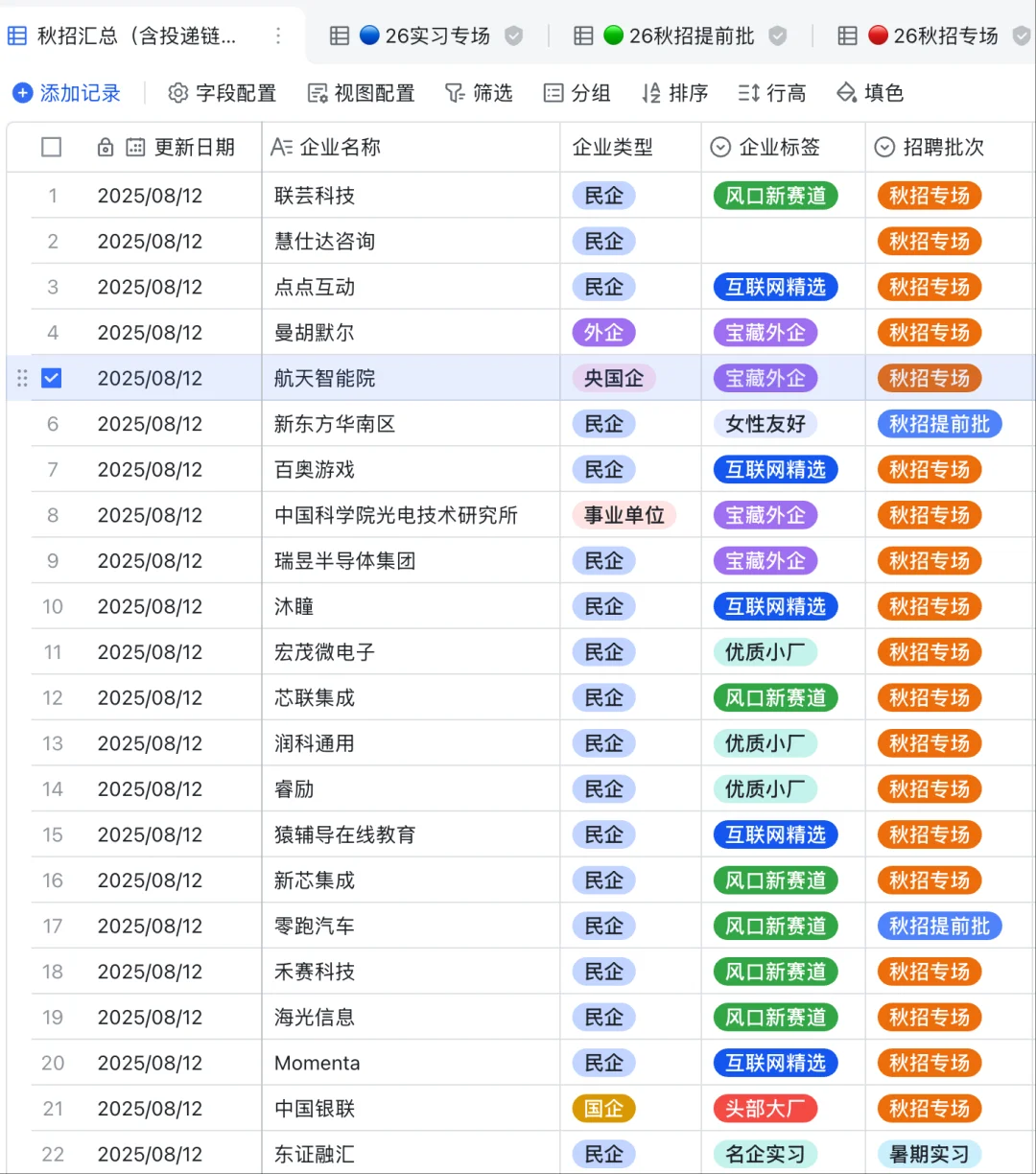Click 头部大厂 tag in 中国银联 row
Image resolution: width=1036 pixels, height=1174 pixels.
pyautogui.click(x=765, y=1109)
